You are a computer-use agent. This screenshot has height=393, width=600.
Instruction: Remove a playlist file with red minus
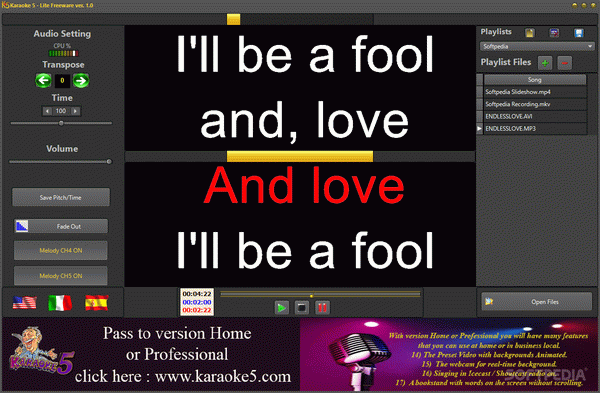tap(565, 63)
